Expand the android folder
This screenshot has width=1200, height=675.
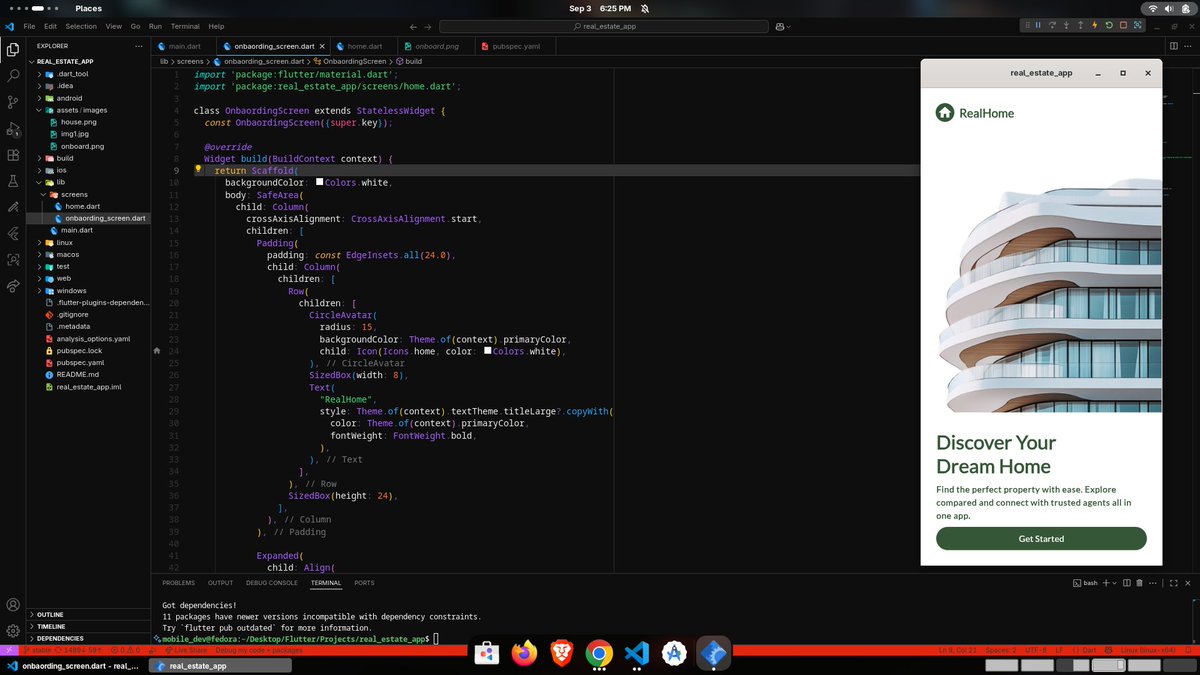[x=69, y=98]
